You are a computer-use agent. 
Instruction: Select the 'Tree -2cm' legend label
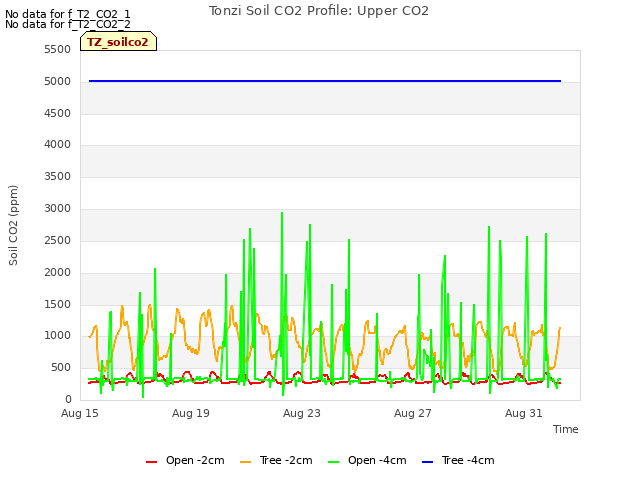tap(286, 460)
